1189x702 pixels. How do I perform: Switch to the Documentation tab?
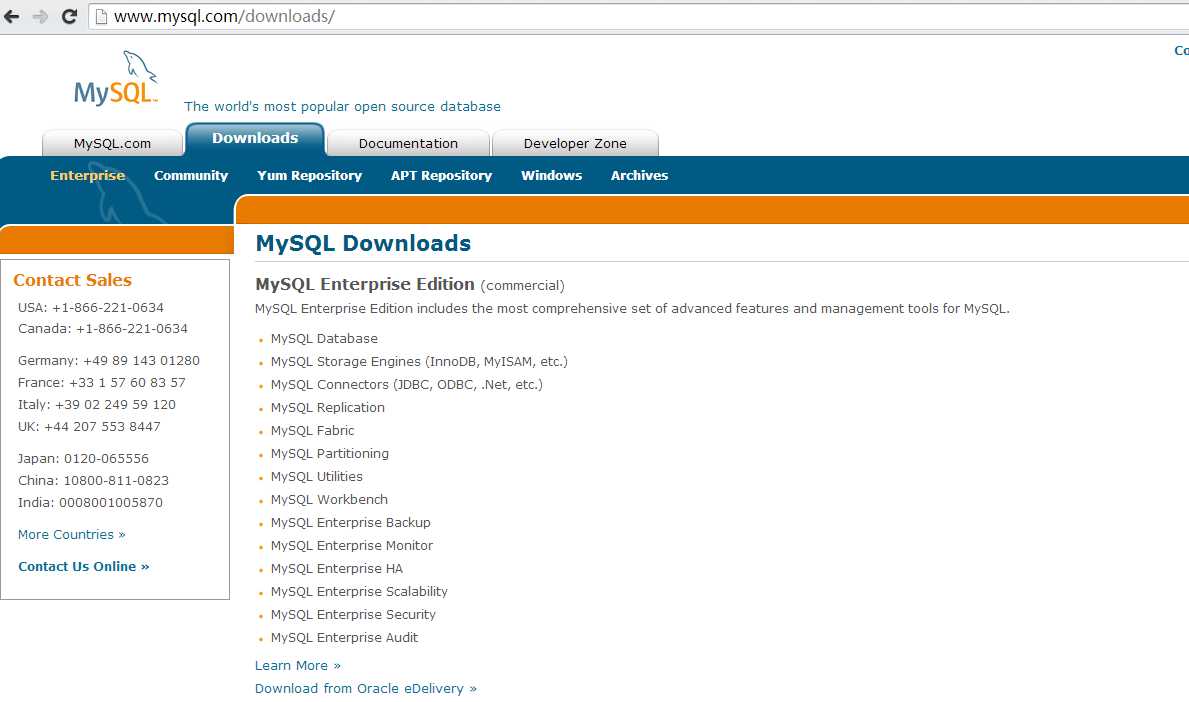coord(408,143)
